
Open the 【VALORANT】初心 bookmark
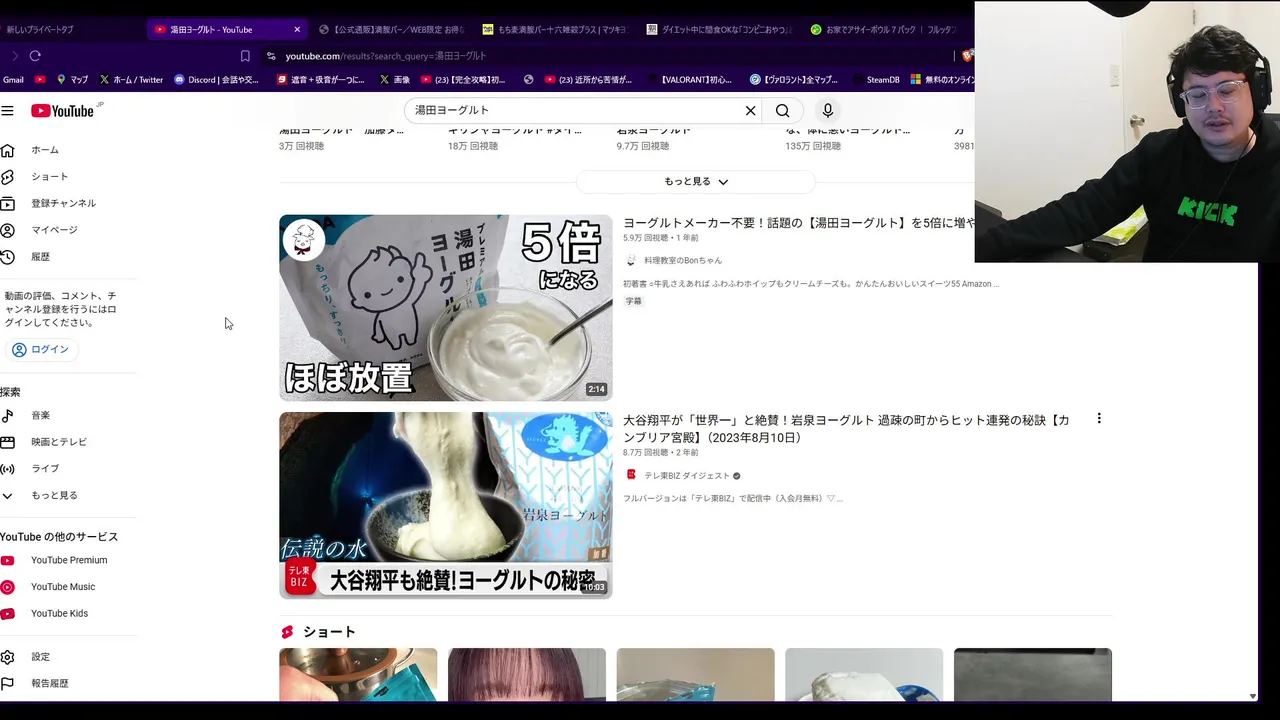pyautogui.click(x=690, y=80)
